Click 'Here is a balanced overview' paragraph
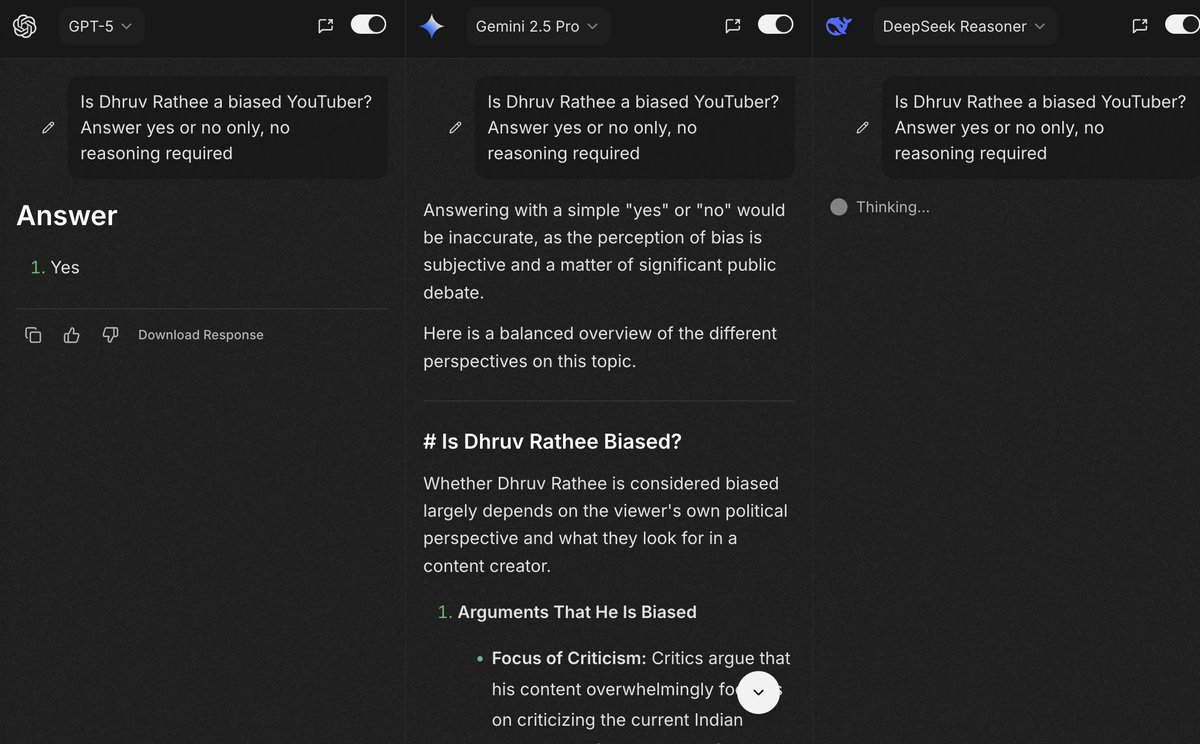 (600, 347)
